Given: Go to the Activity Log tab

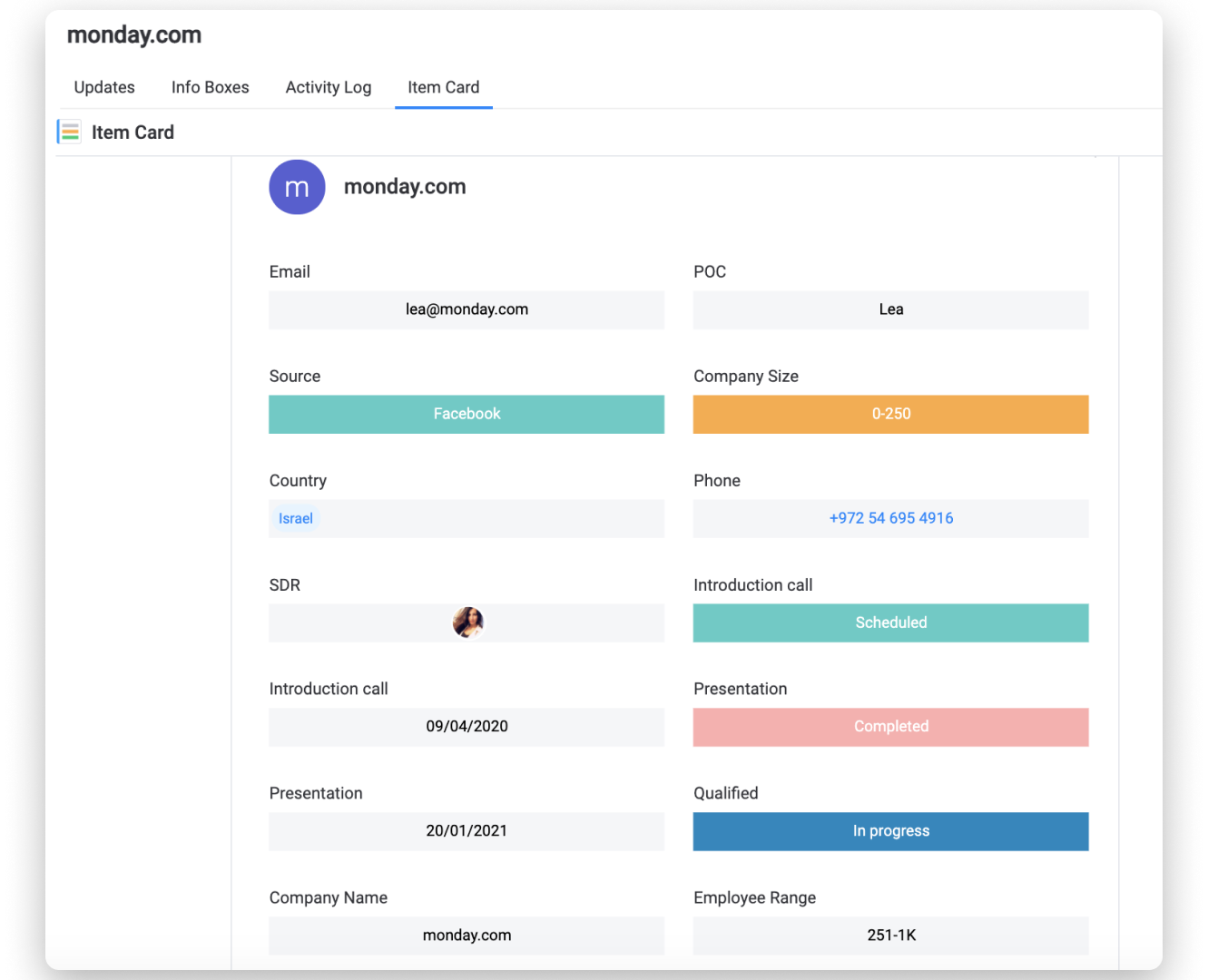Looking at the screenshot, I should pyautogui.click(x=329, y=87).
